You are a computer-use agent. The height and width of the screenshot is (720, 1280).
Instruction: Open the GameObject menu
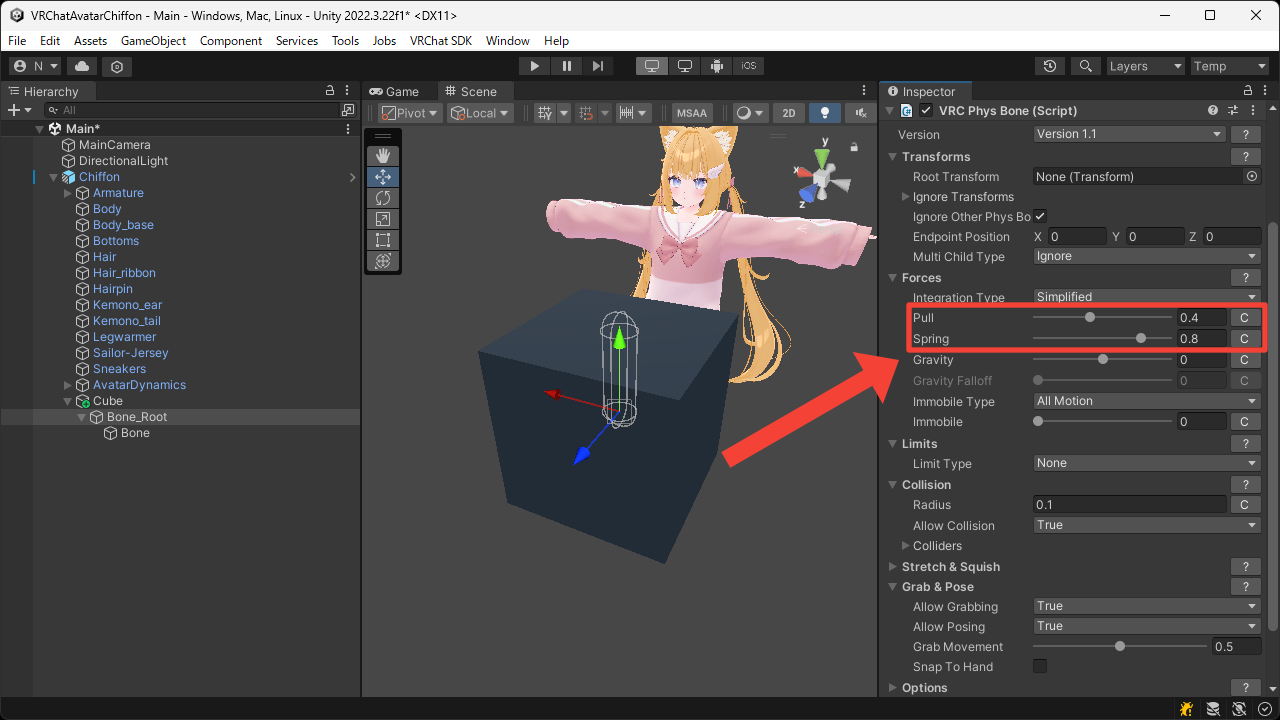point(153,41)
